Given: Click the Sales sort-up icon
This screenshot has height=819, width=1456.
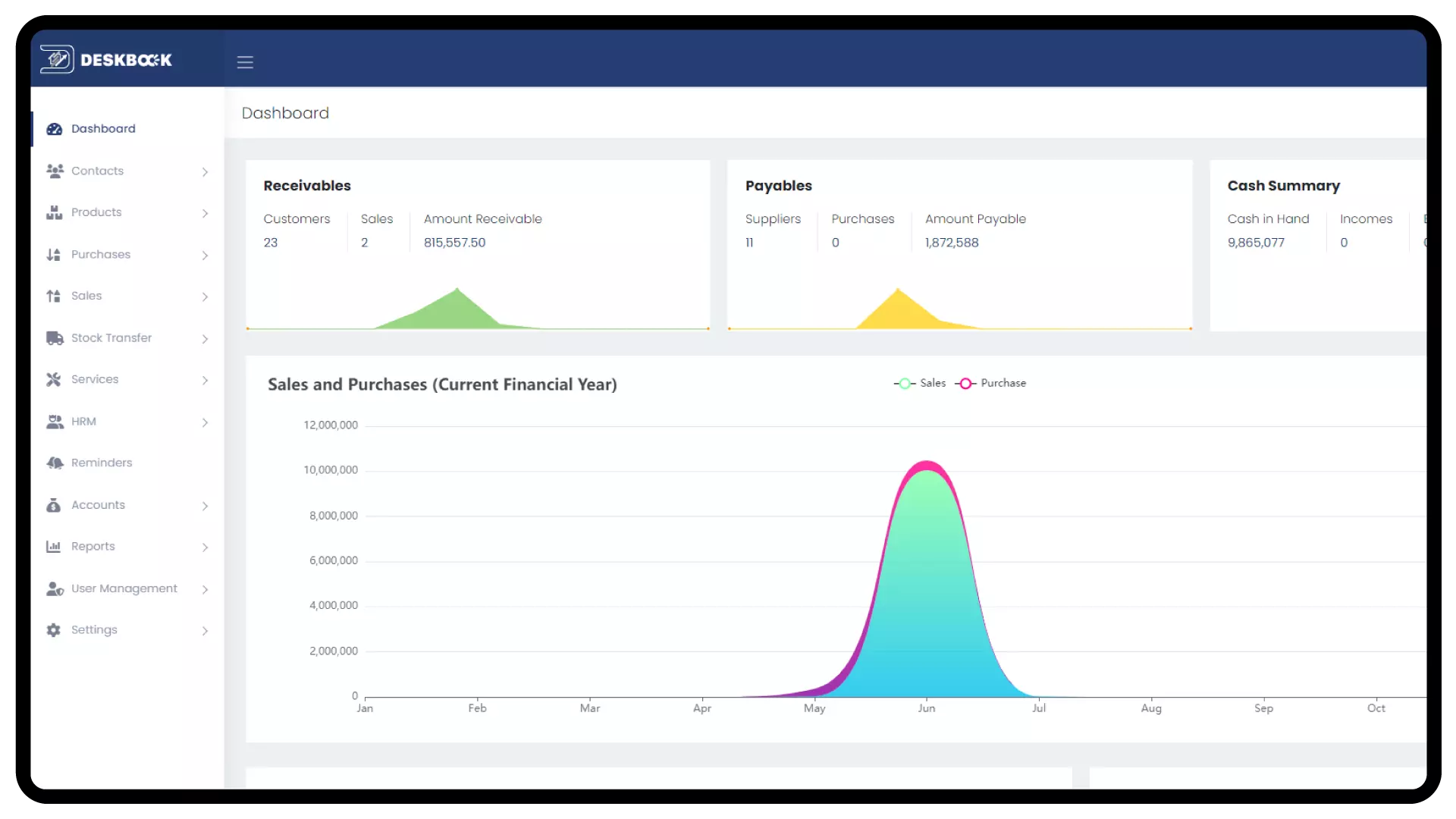Looking at the screenshot, I should (x=53, y=296).
